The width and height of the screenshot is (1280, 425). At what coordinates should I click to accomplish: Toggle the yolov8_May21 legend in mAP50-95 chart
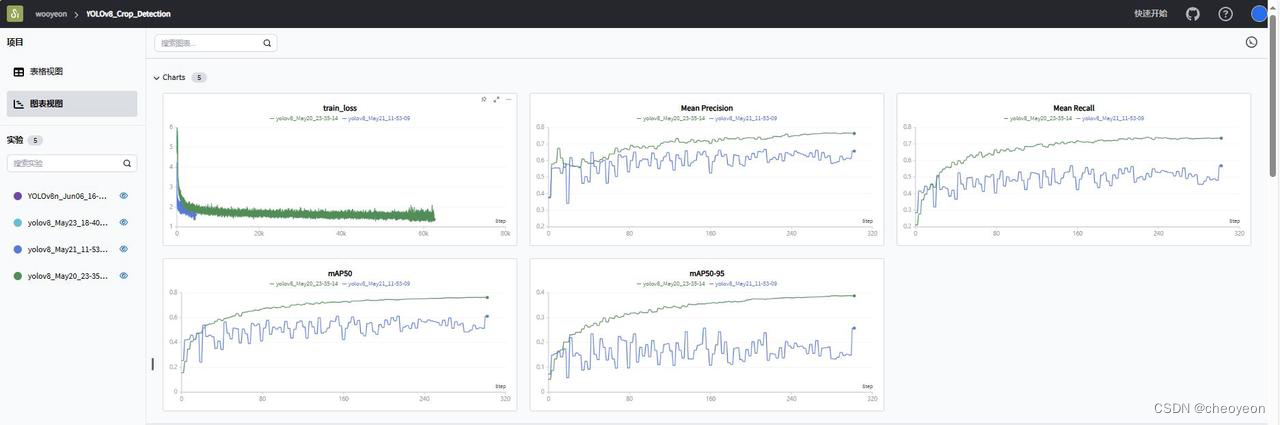tap(743, 284)
